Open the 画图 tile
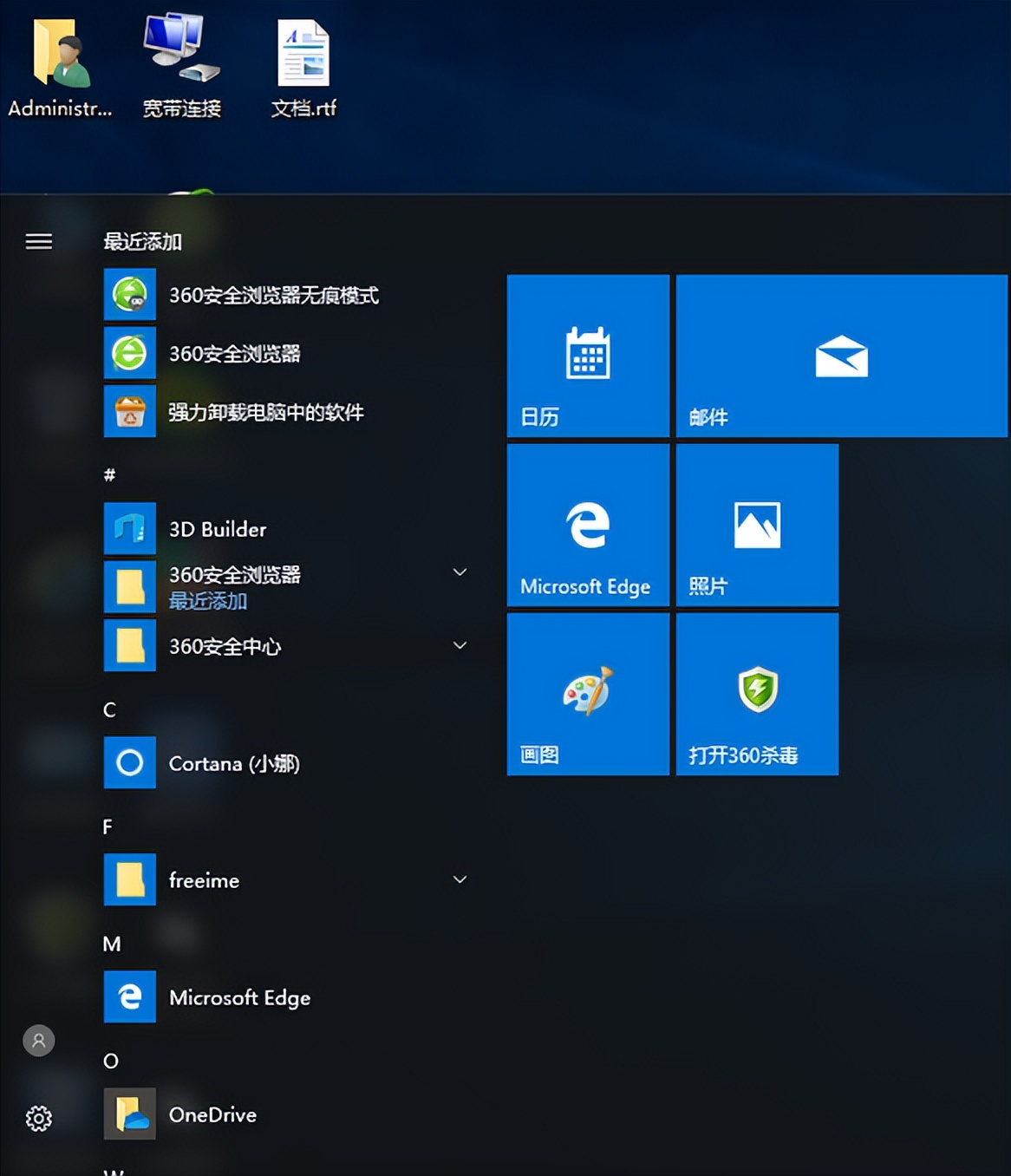Screen dimensions: 1011x1176 [588, 693]
